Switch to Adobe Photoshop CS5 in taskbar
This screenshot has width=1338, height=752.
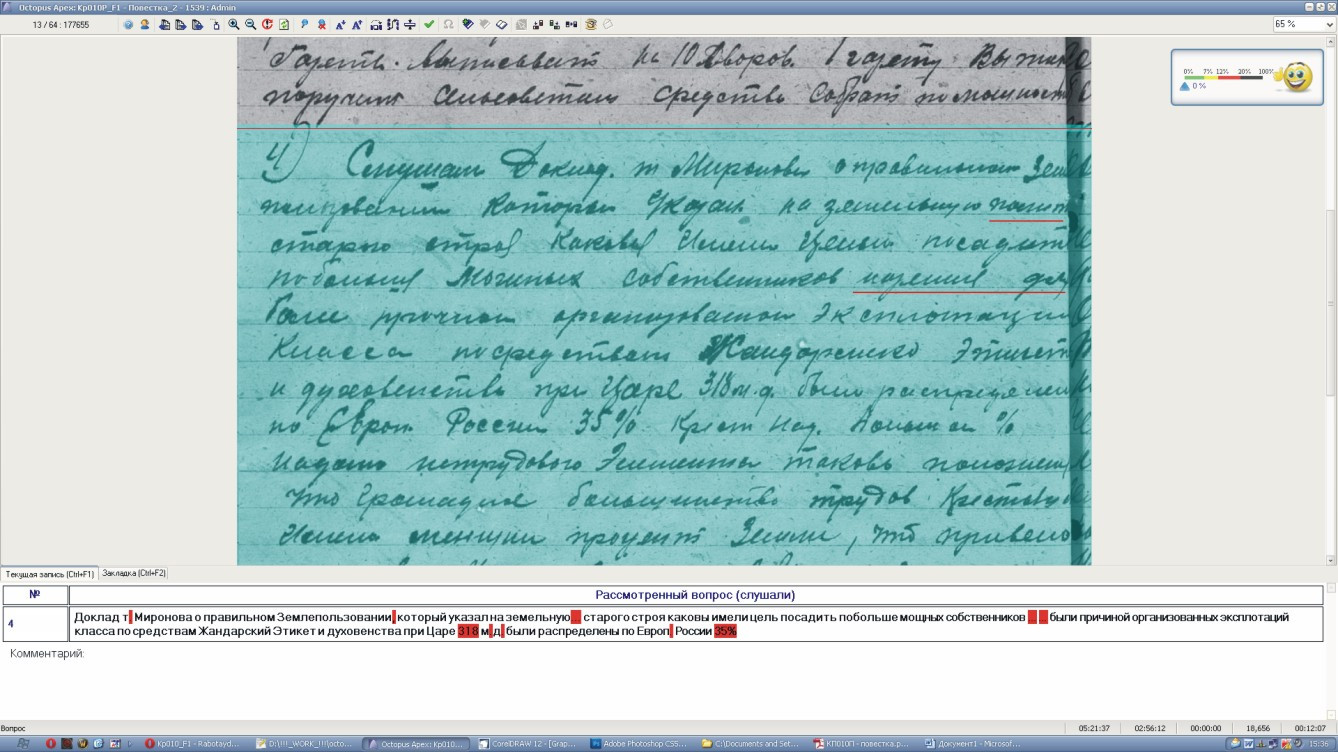pyautogui.click(x=640, y=744)
